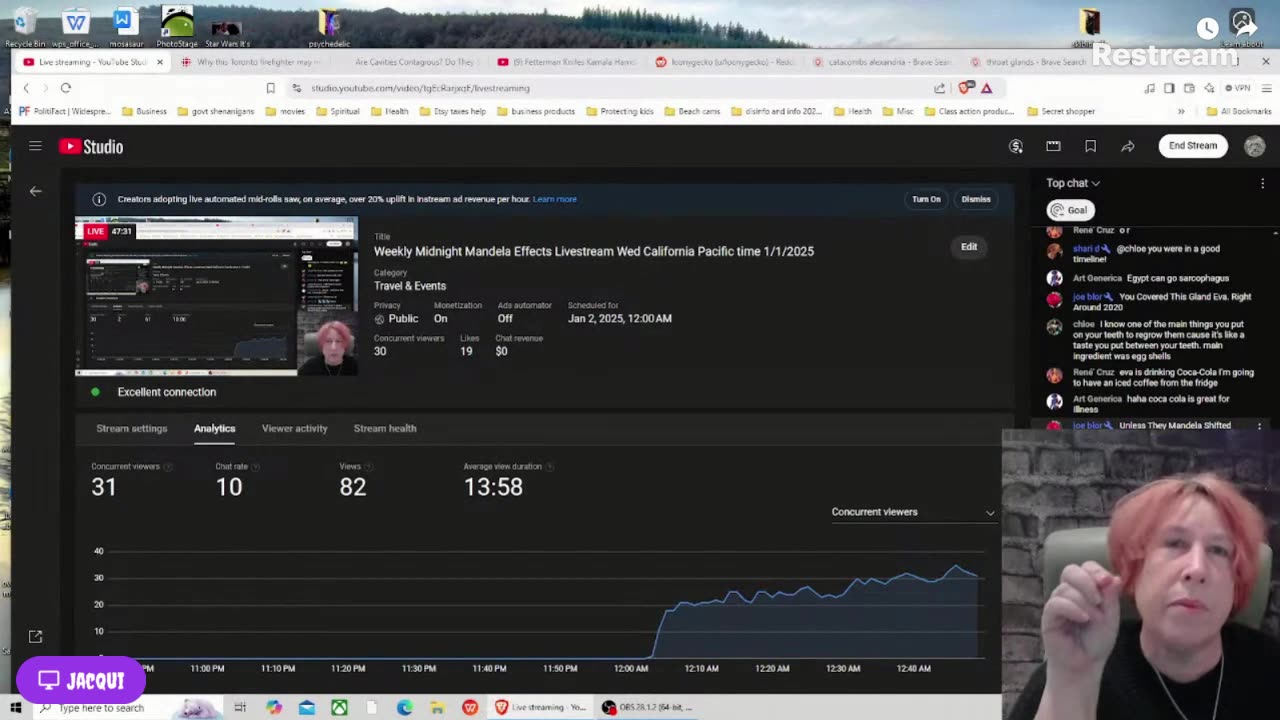The image size is (1280, 720).
Task: Expand the Top chat dropdown
Action: [1073, 183]
